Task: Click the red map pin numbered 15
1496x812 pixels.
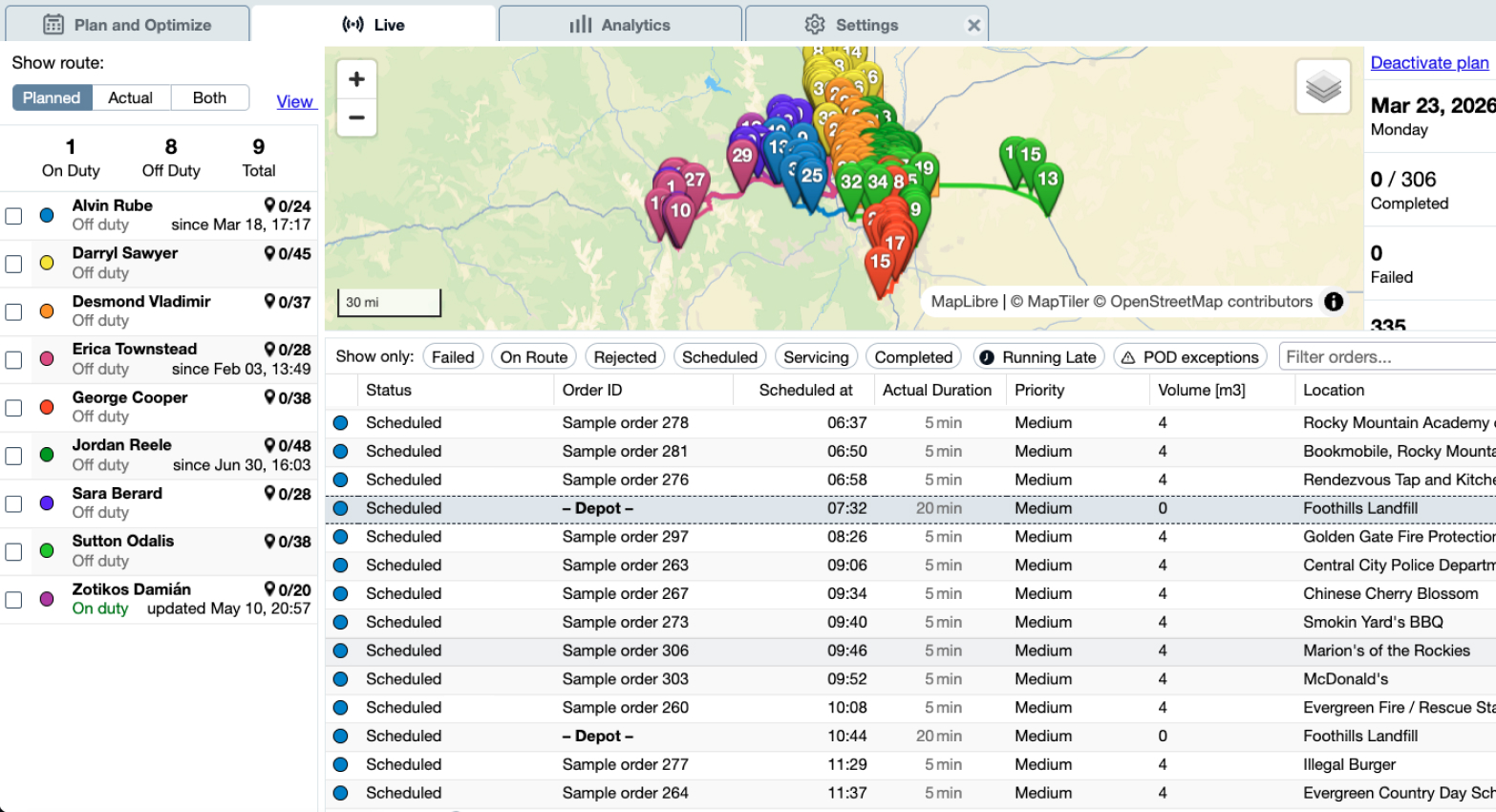Action: 879,263
